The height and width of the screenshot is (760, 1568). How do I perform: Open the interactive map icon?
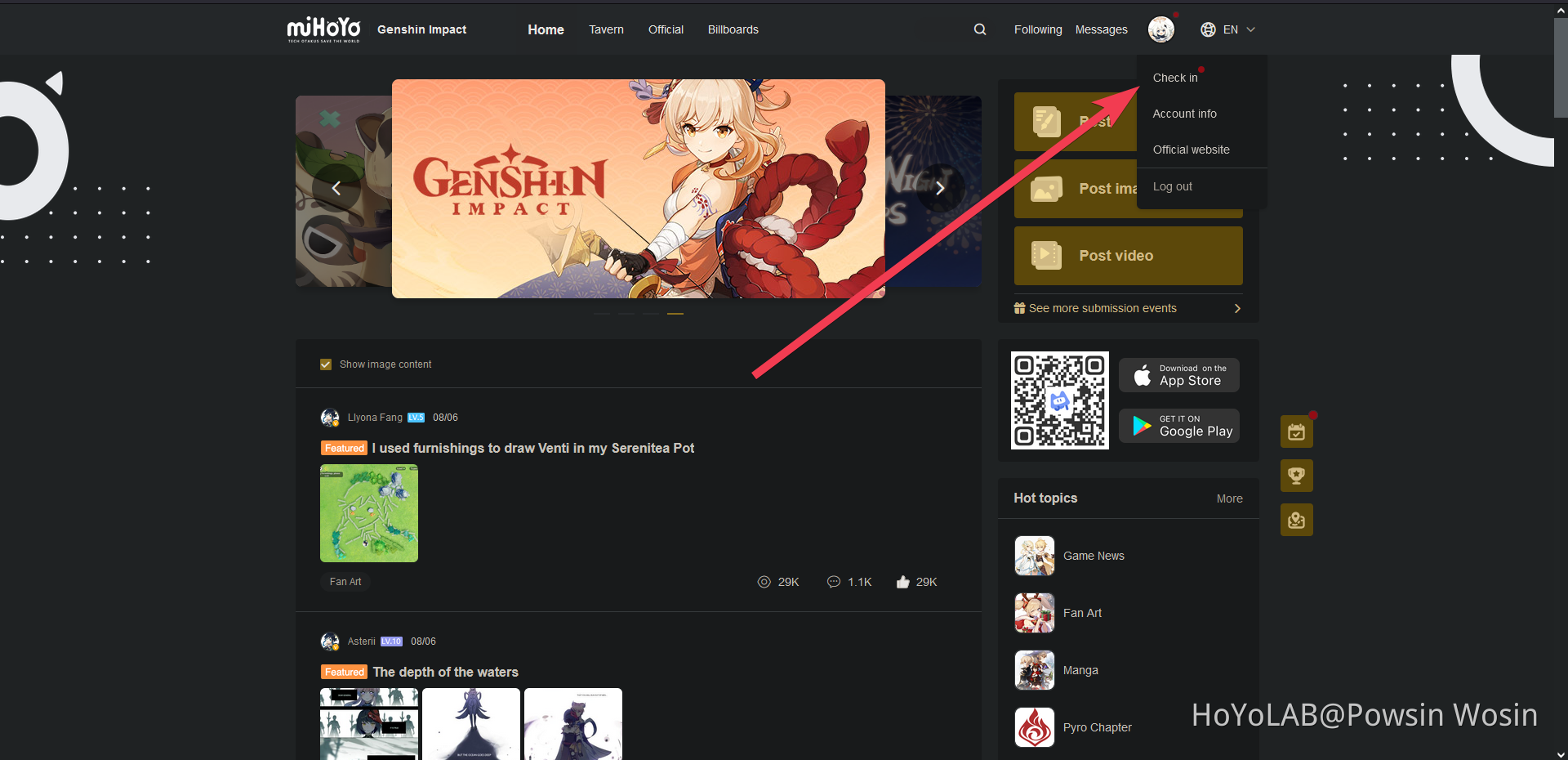[x=1296, y=520]
